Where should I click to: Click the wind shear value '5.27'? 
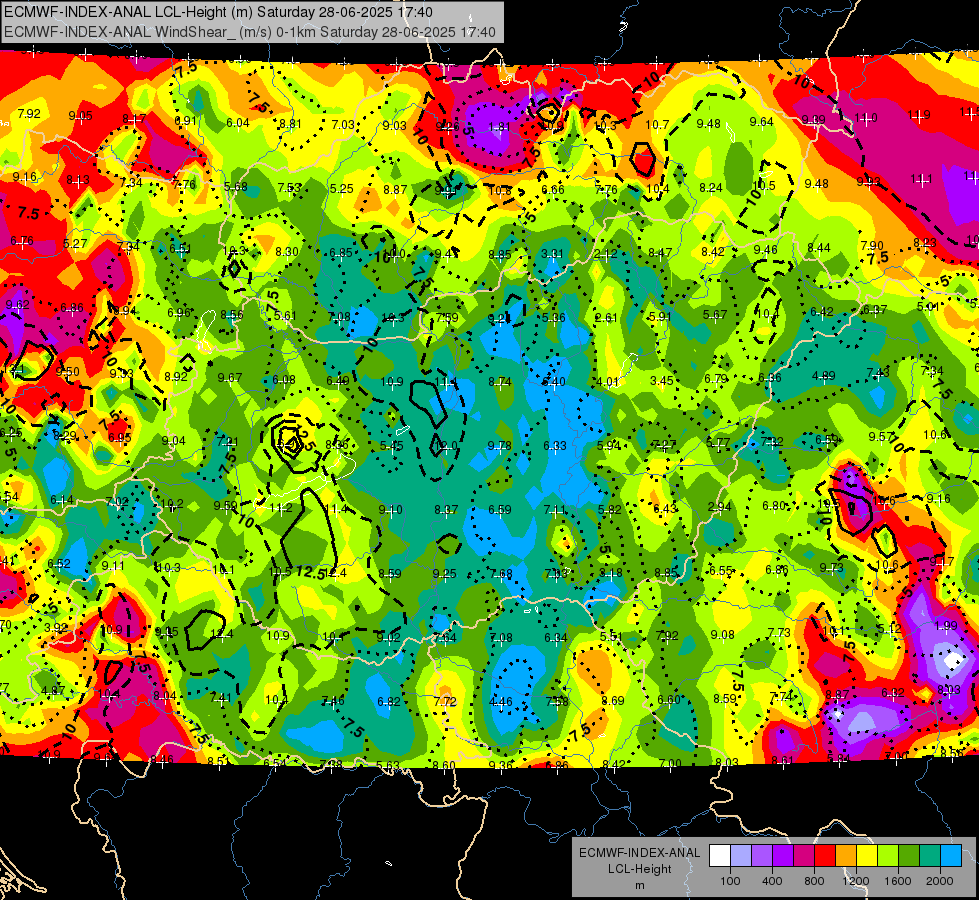(76, 244)
